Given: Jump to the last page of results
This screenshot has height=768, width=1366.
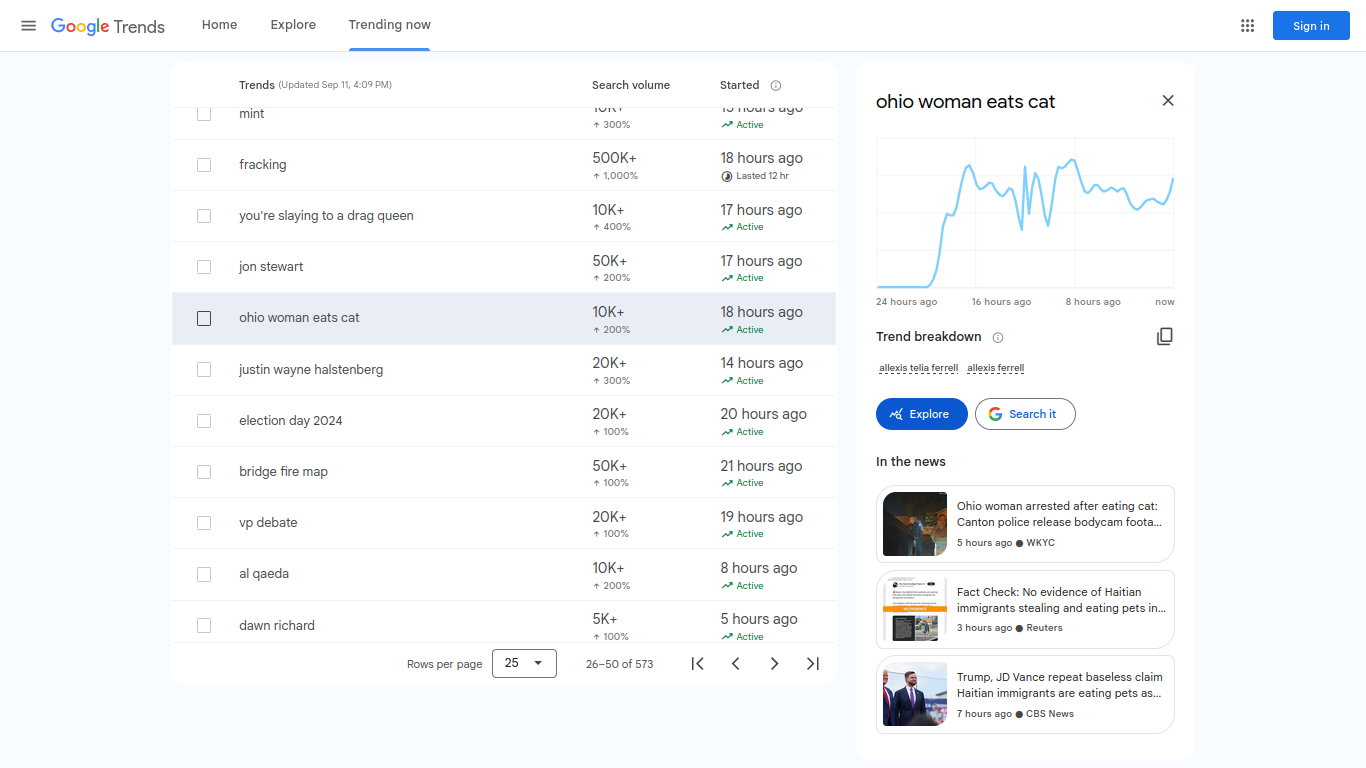Looking at the screenshot, I should [813, 663].
